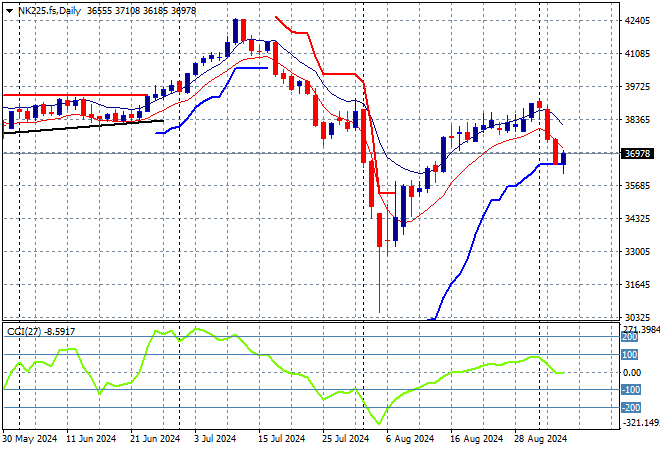
Task: Click the CCI 200 level label
Action: coord(630,337)
